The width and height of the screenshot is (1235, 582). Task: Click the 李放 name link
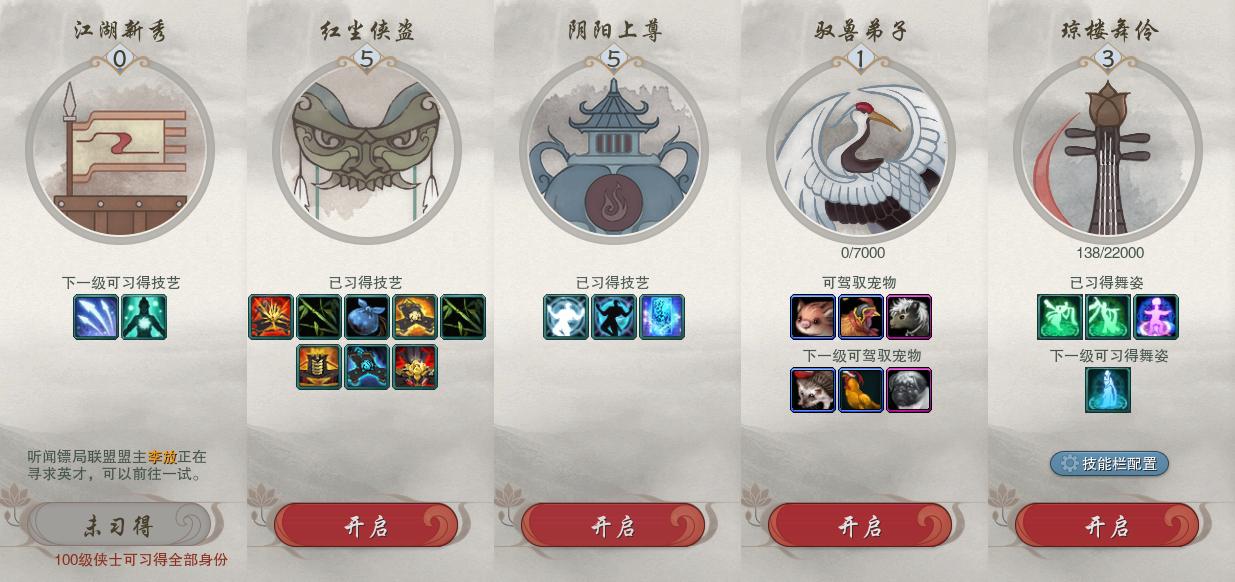[x=163, y=457]
